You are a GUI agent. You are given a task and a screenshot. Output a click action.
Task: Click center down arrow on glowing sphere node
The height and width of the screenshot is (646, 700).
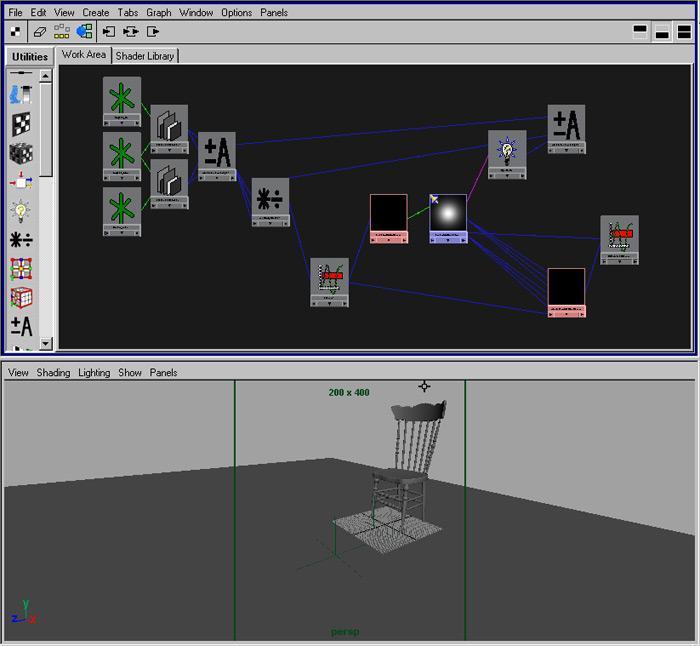(448, 240)
